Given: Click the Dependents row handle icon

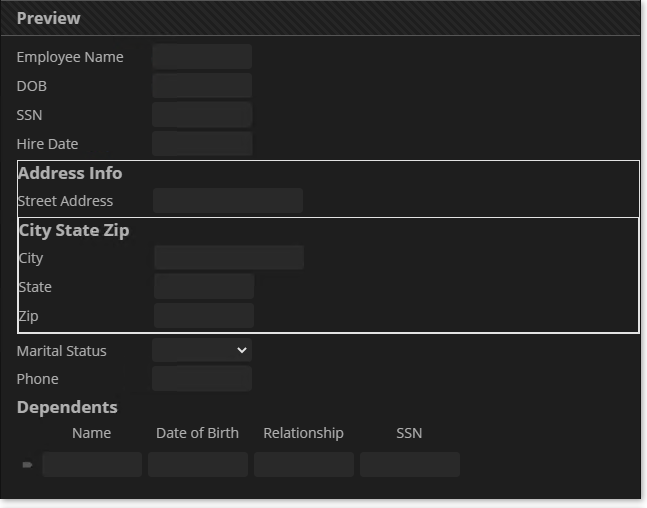Looking at the screenshot, I should point(27,465).
